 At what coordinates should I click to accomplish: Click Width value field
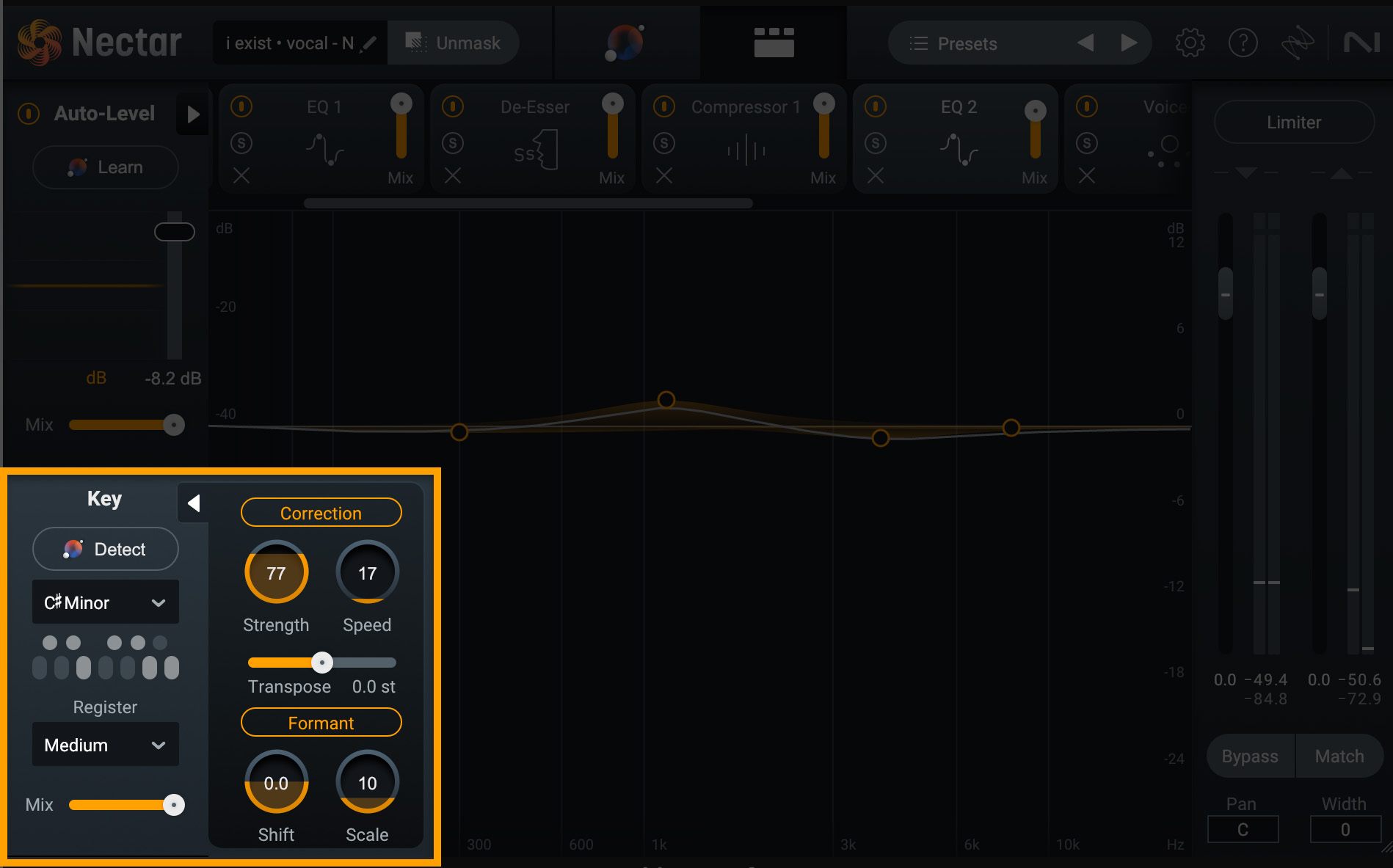(x=1345, y=829)
